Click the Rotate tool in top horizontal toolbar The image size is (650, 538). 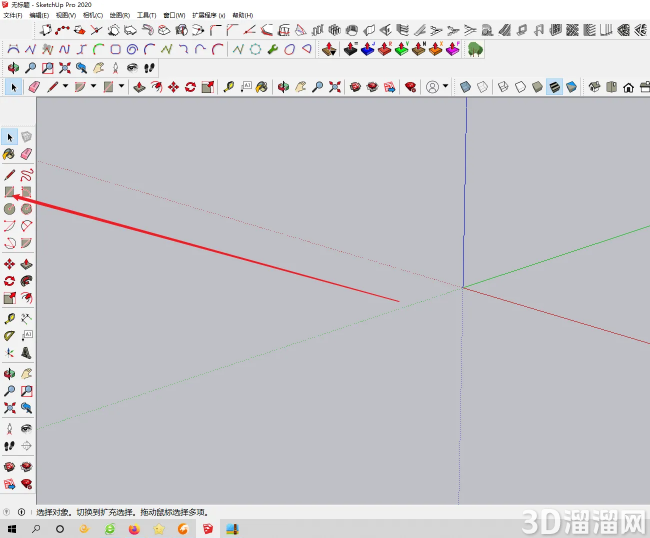click(190, 87)
